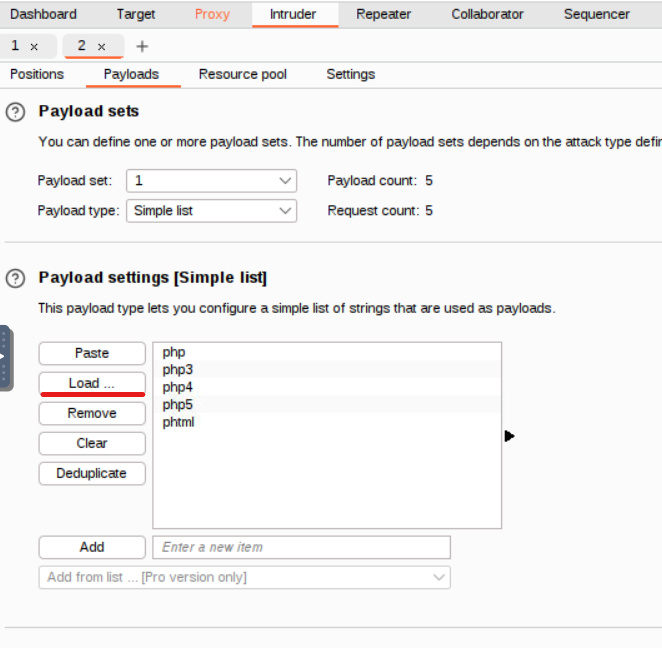Select the phtml payload entry
This screenshot has width=662, height=648.
tap(179, 422)
